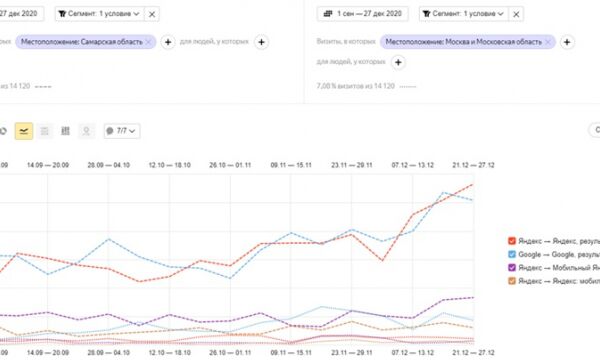Switch to the stacked area chart icon

point(45,131)
